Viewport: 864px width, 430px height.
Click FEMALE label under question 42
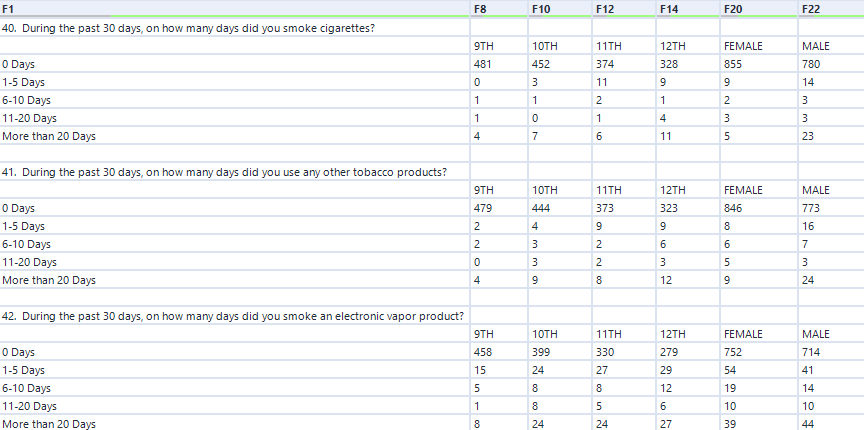(742, 334)
